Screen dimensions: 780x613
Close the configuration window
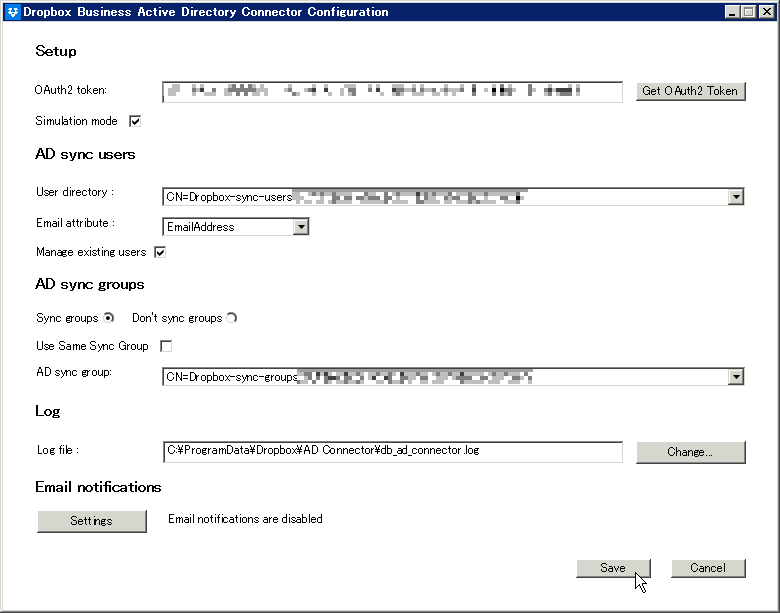pyautogui.click(x=767, y=12)
